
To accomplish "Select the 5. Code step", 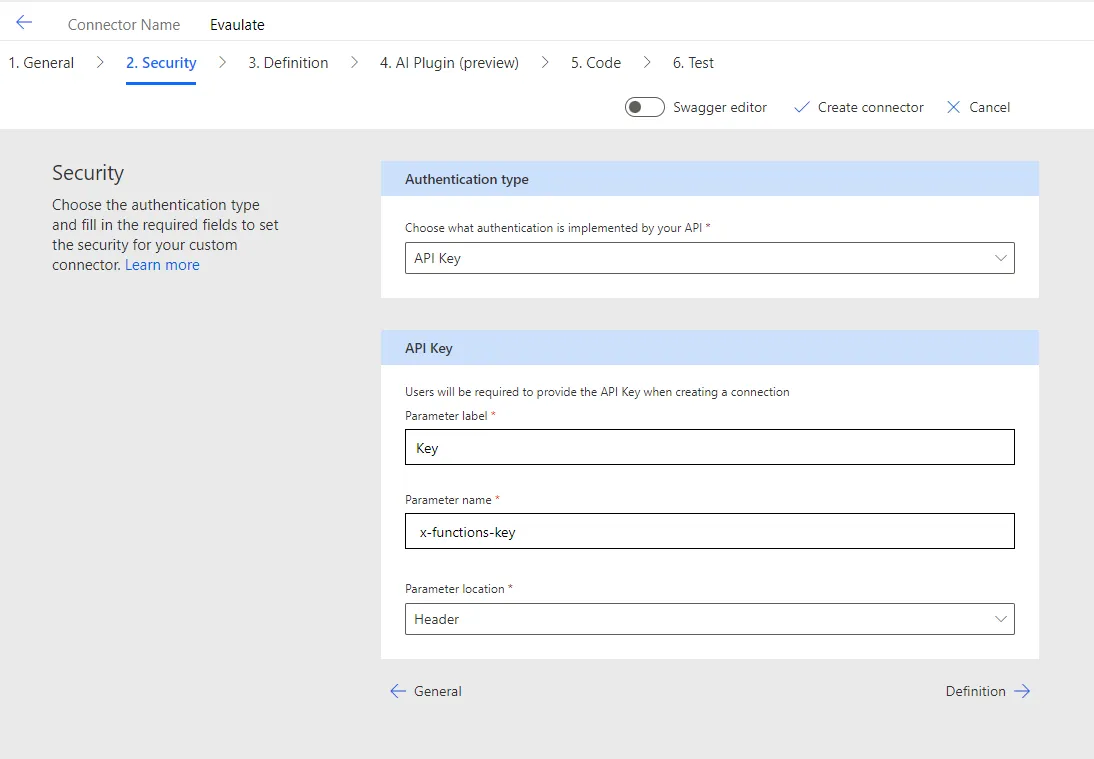I will pos(596,63).
